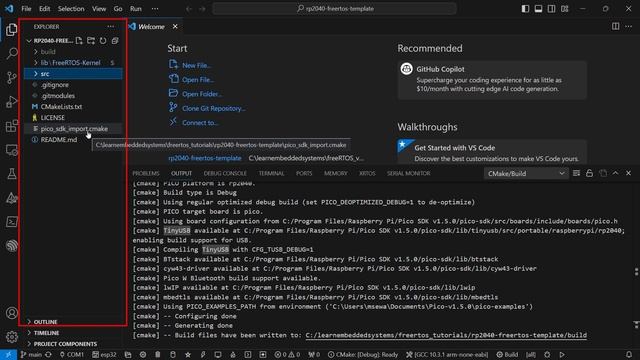Open the Run and Debug view
Screen dimensions: 640x360
pos(11,102)
